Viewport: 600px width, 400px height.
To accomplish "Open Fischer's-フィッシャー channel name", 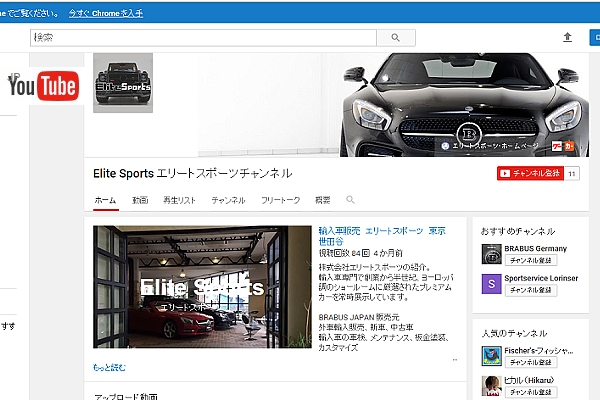I will [x=539, y=350].
